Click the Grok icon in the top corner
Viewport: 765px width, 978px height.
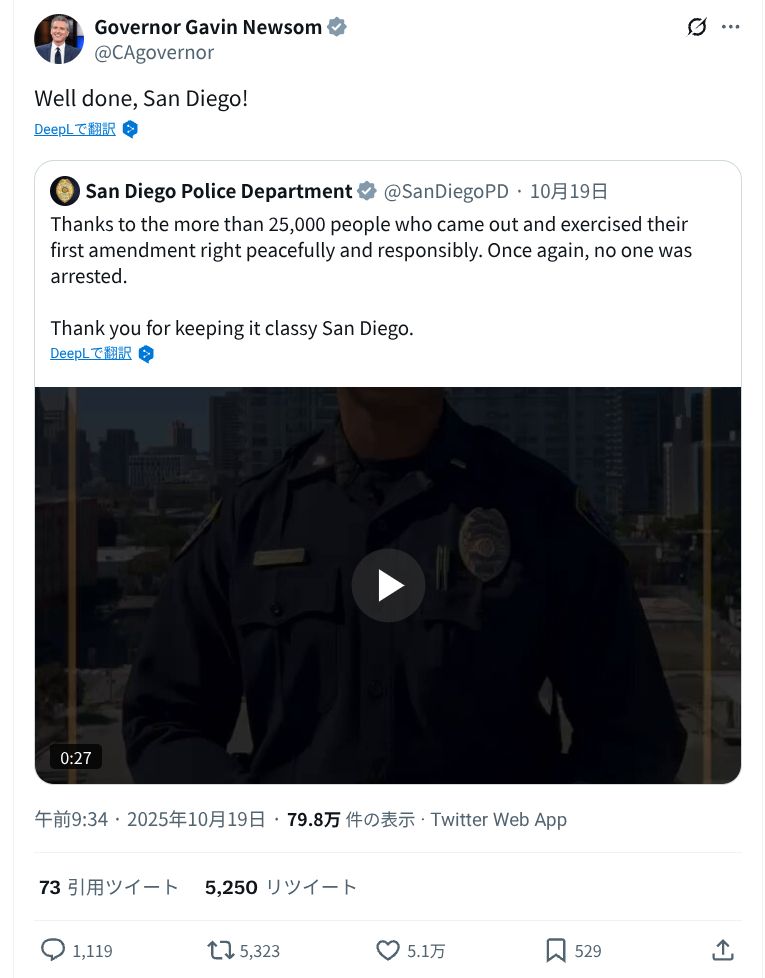[696, 27]
